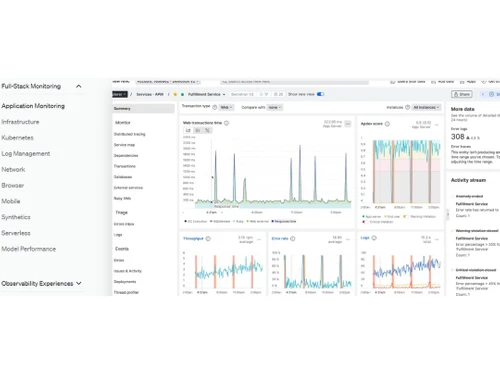Select third chart-type icon in Web transactions
500x375 pixels.
pyautogui.click(x=207, y=130)
